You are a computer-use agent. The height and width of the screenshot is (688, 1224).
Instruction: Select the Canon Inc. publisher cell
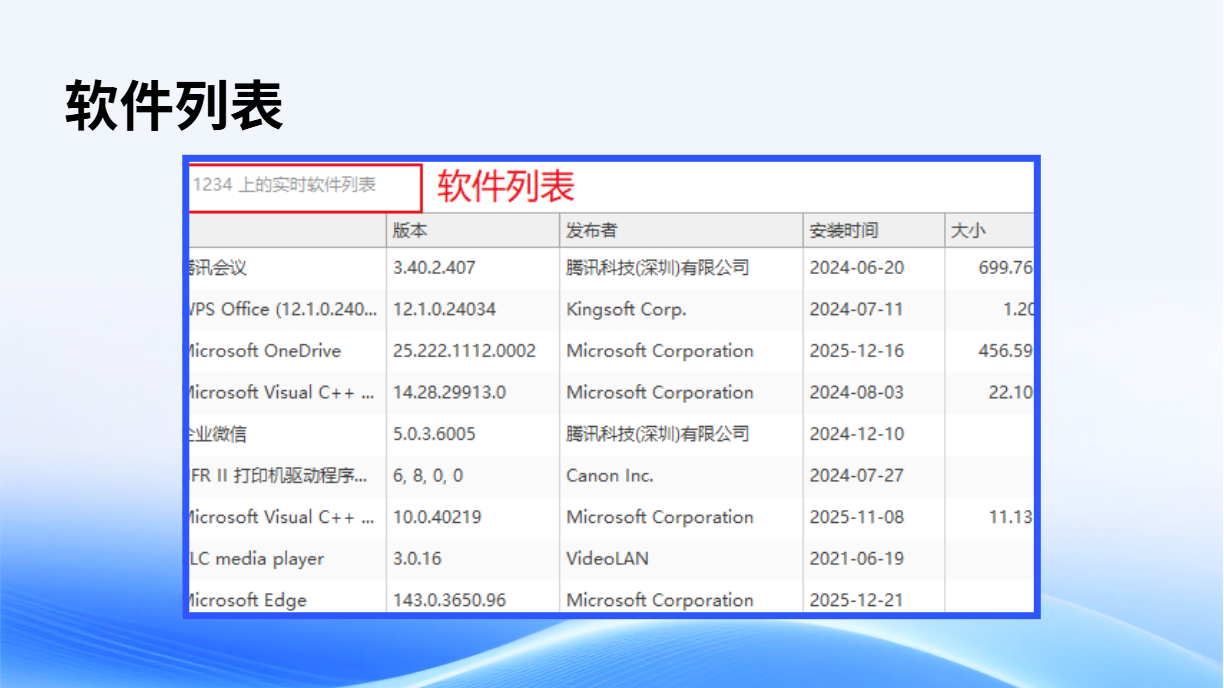610,476
